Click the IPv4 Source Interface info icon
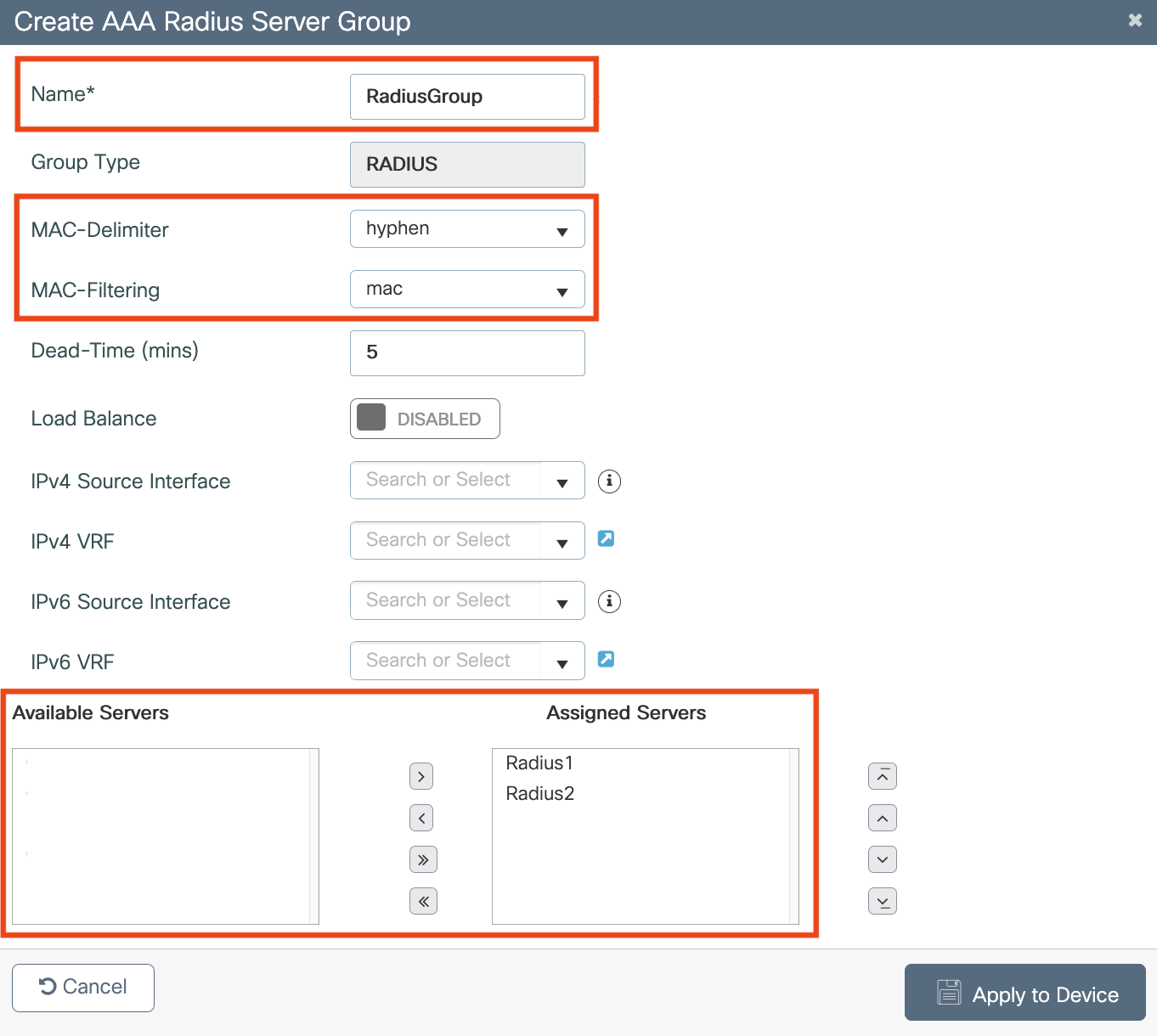Screen dimensions: 1157x1036 (609, 481)
